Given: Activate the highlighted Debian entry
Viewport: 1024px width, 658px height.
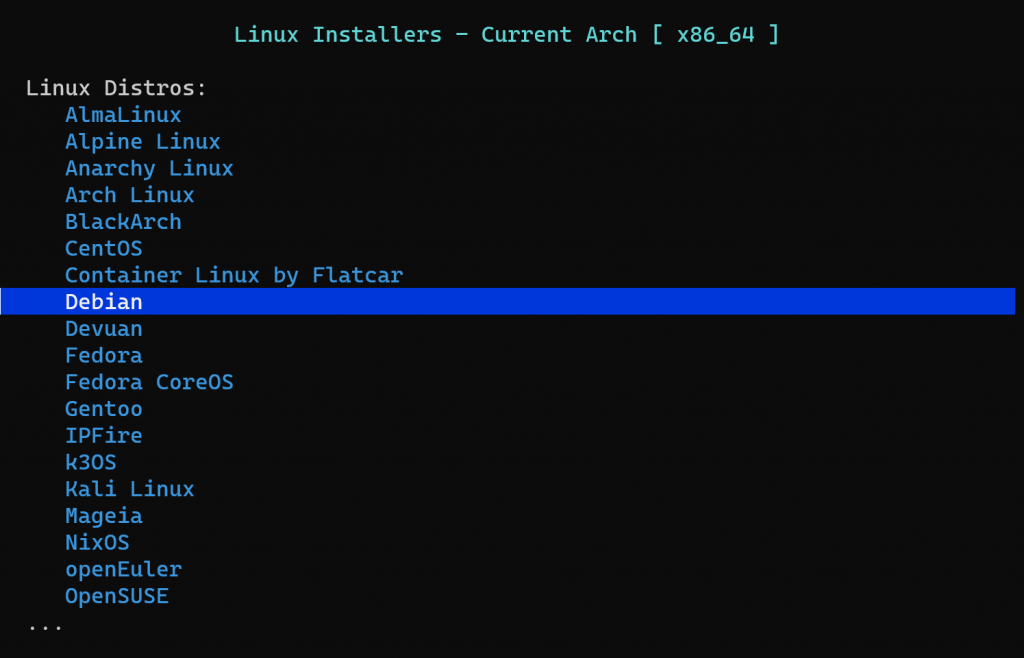Looking at the screenshot, I should tap(104, 302).
